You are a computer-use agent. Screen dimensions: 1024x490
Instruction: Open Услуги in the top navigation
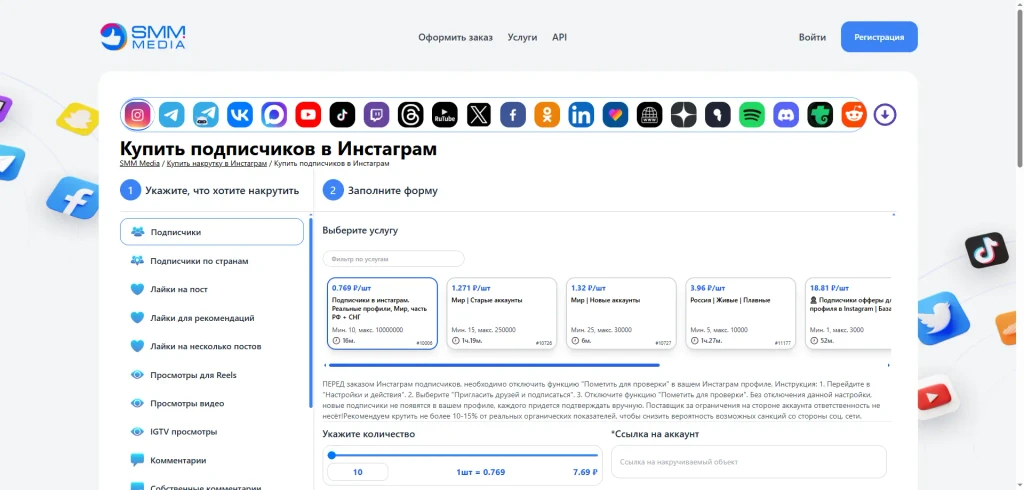point(522,37)
